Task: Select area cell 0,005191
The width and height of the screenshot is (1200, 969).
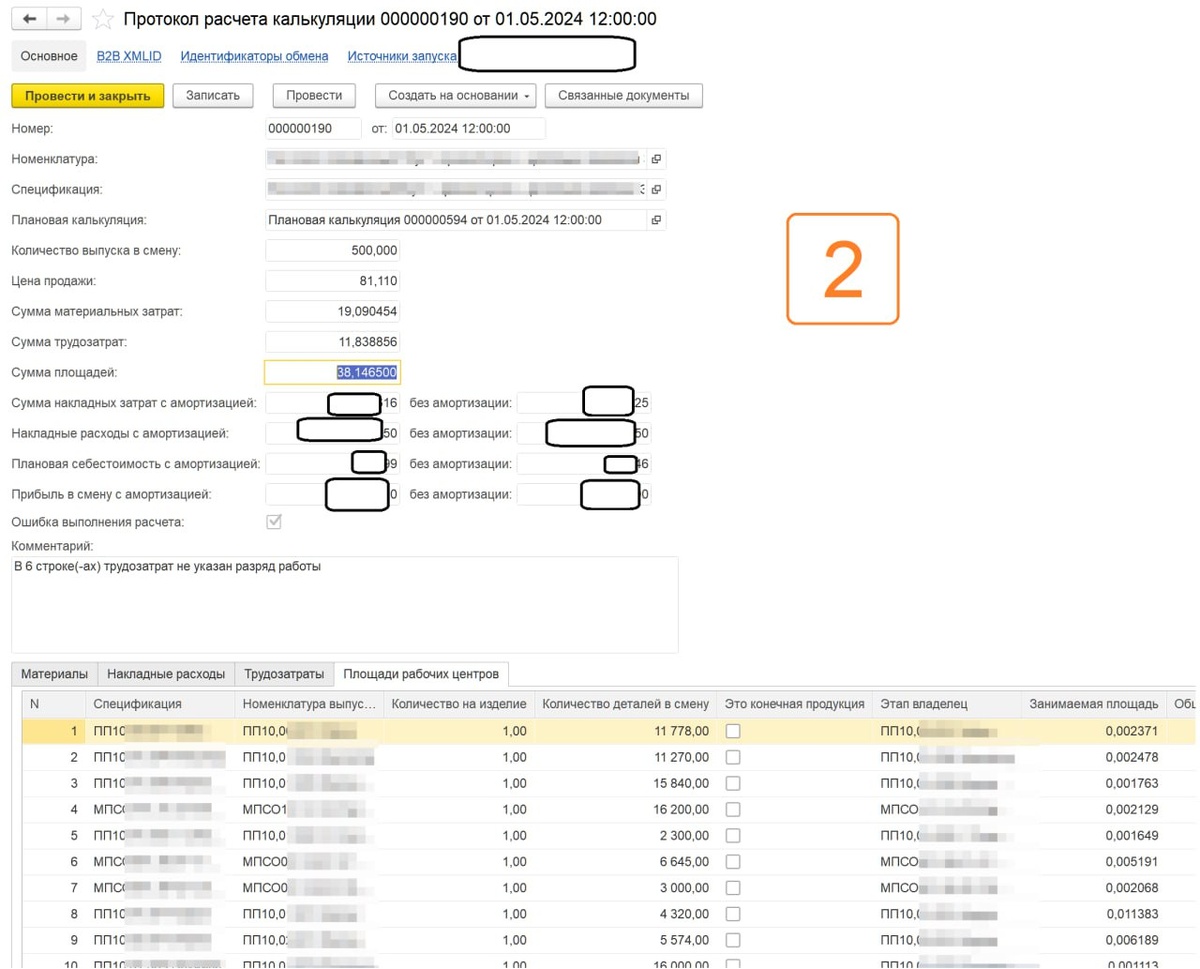Action: click(x=1094, y=862)
